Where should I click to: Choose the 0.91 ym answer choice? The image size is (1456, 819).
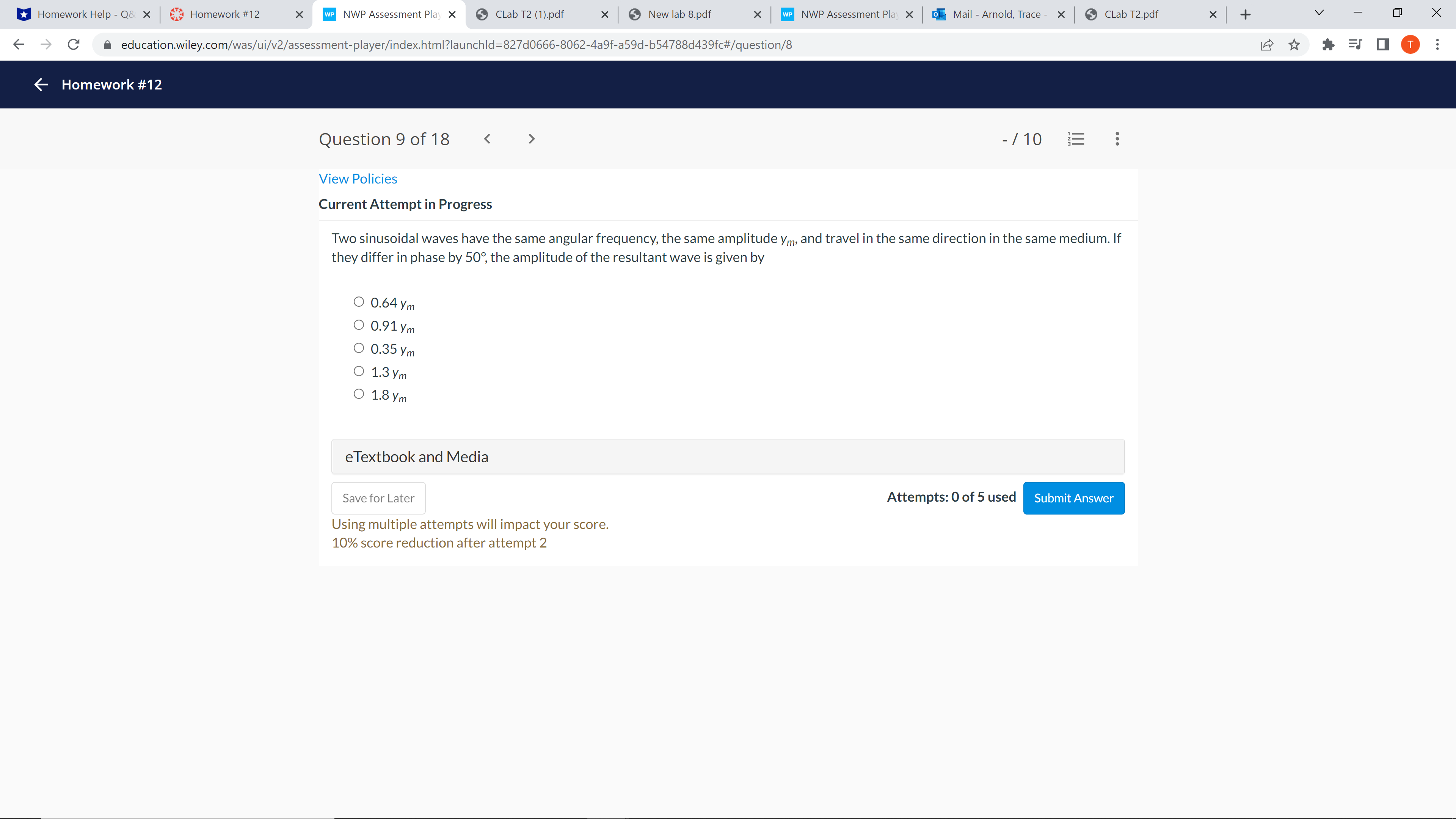[358, 325]
